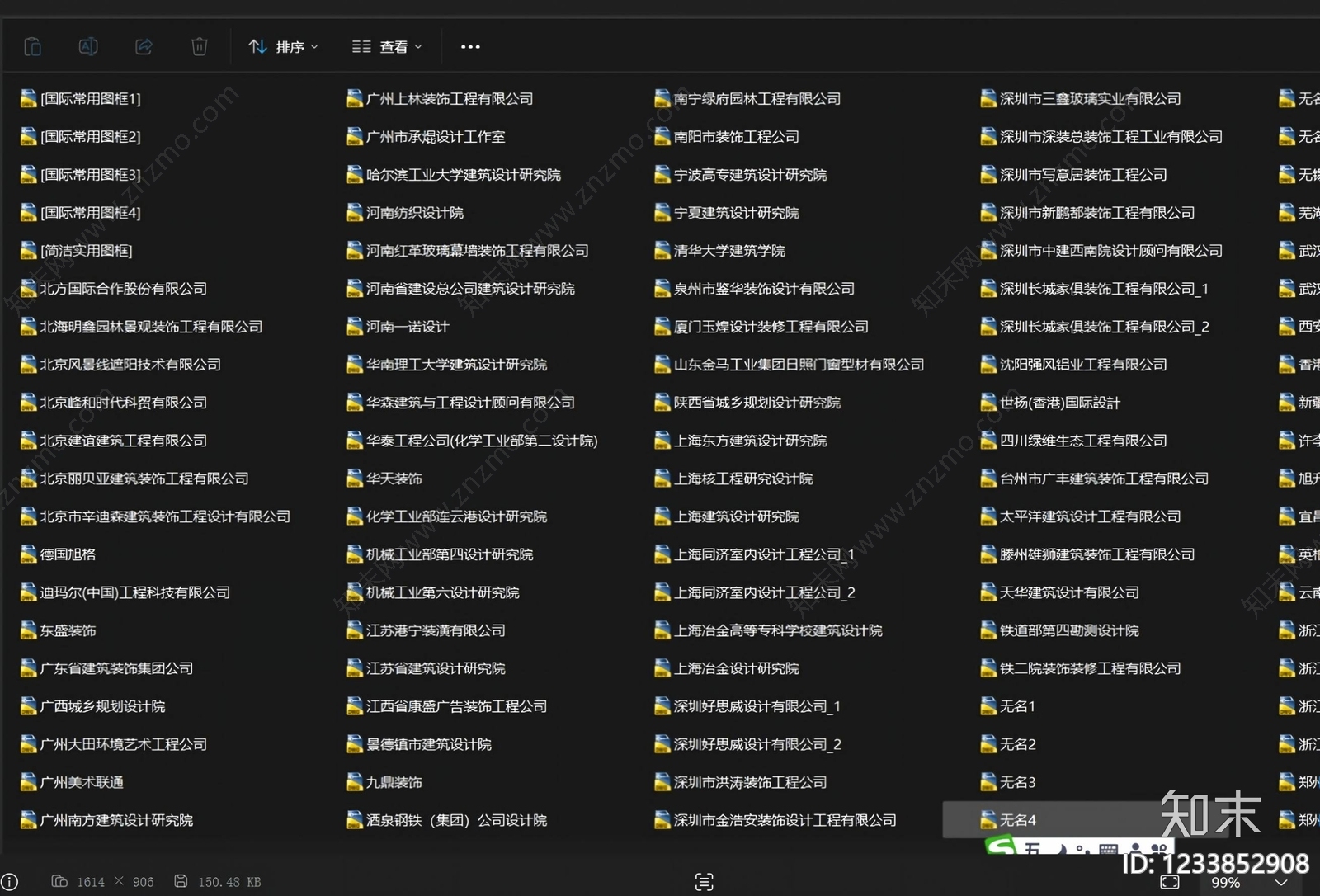Image resolution: width=1320 pixels, height=896 pixels.
Task: Select the file icon of 德国旭格
Action: 29,554
